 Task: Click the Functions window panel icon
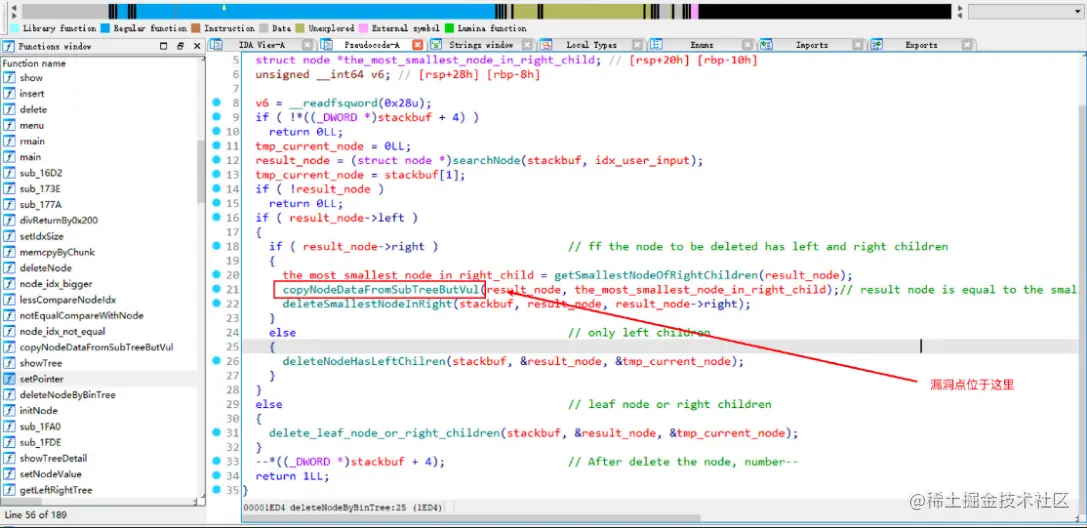point(8,46)
